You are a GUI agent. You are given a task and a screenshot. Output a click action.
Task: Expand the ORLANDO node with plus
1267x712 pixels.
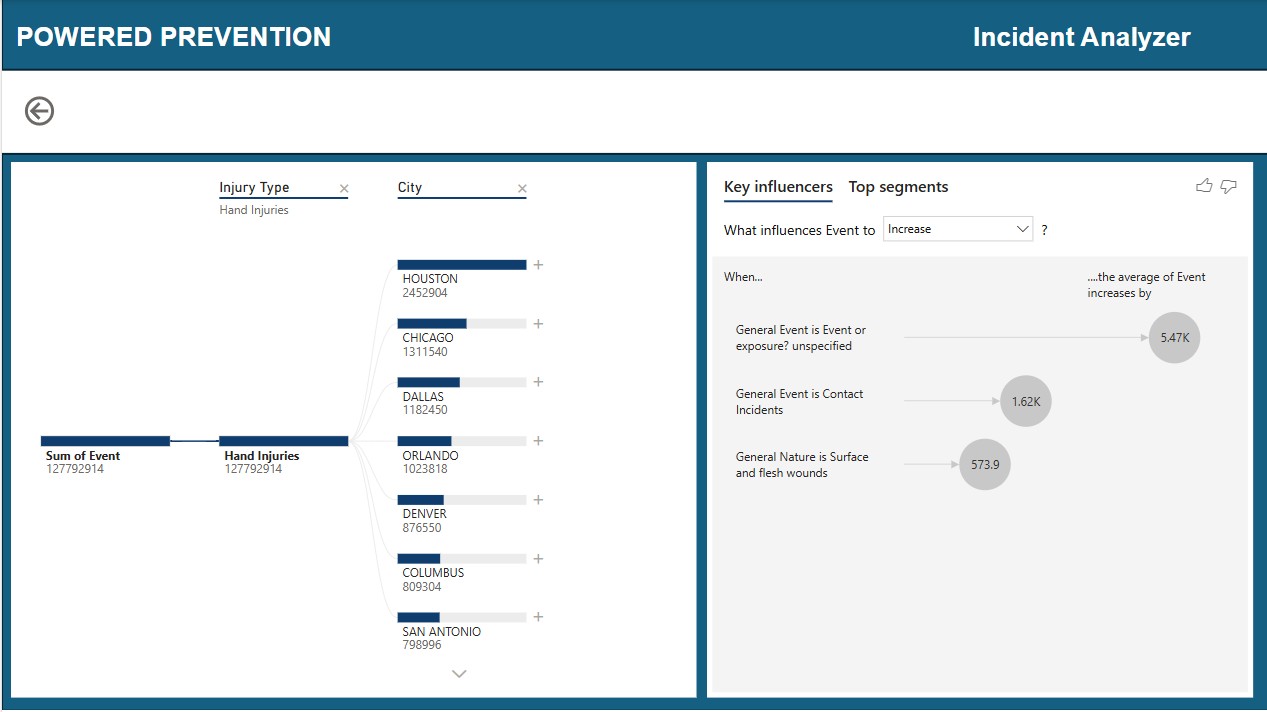(x=538, y=441)
